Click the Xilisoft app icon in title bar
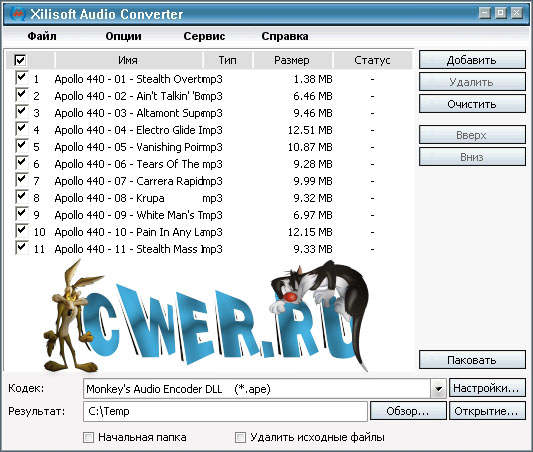 tap(18, 14)
